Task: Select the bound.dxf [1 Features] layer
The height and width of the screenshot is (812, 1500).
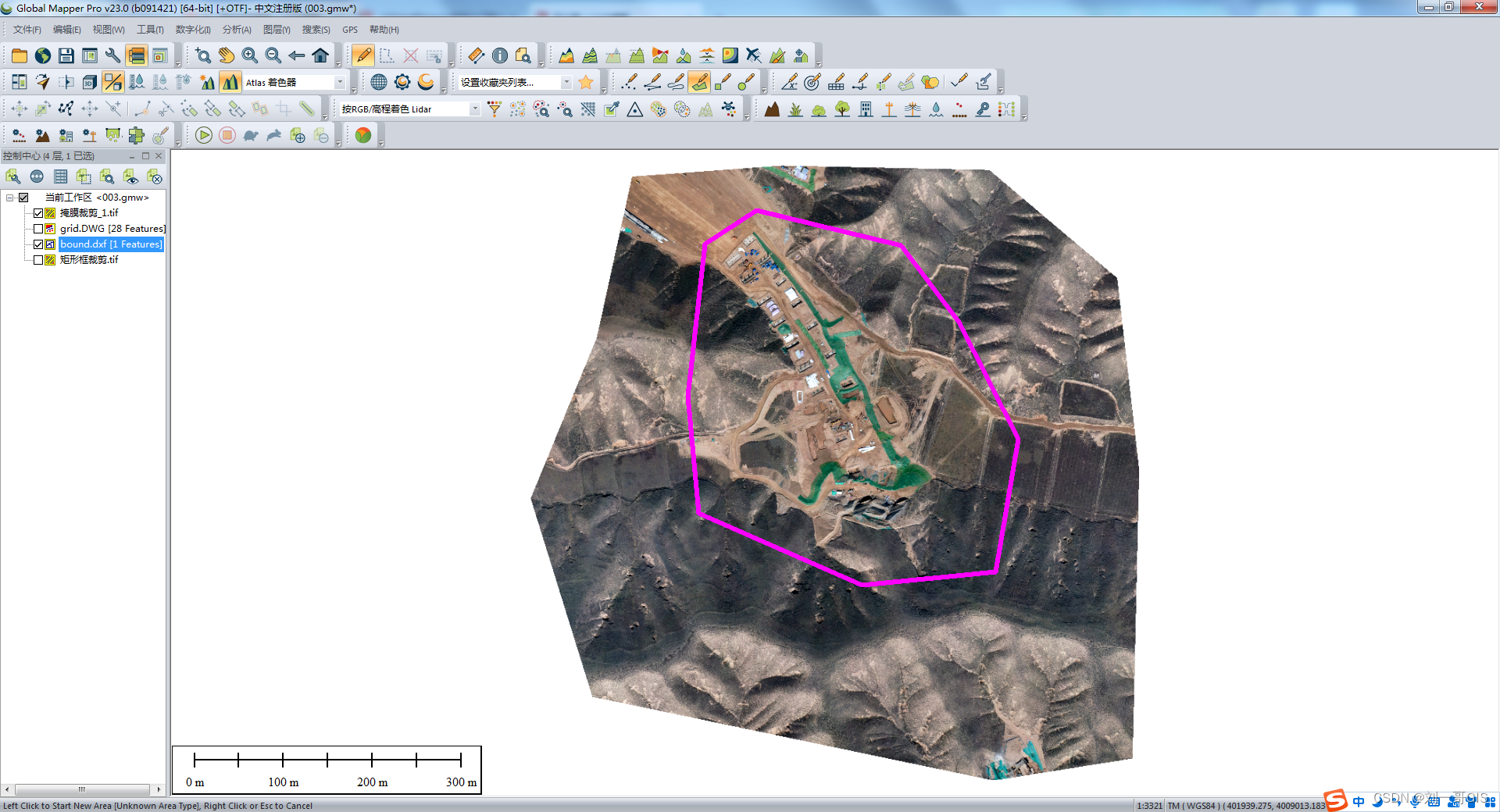Action: [x=111, y=244]
